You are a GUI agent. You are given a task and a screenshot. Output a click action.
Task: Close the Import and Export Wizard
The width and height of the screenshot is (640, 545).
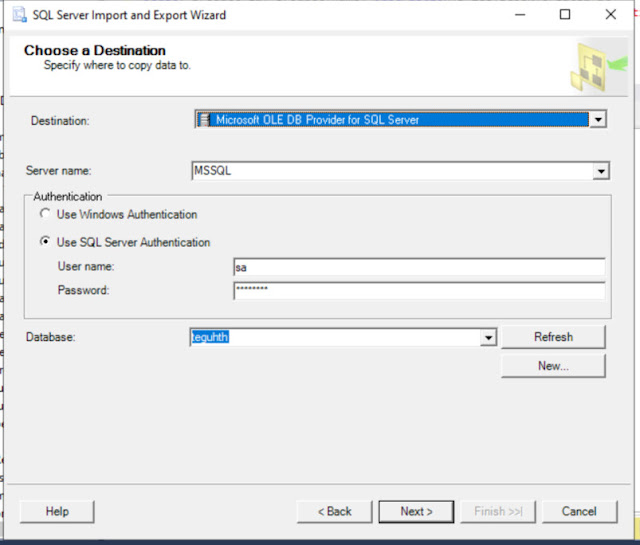611,15
